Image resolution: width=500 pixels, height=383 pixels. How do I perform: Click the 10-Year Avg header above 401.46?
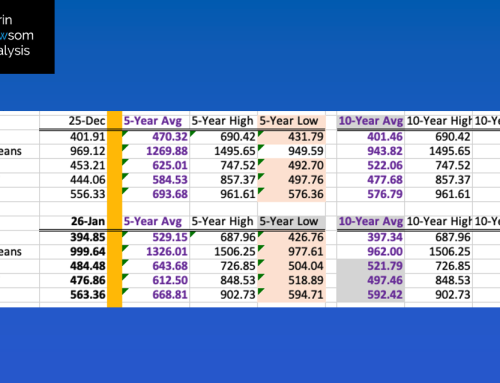pos(371,121)
